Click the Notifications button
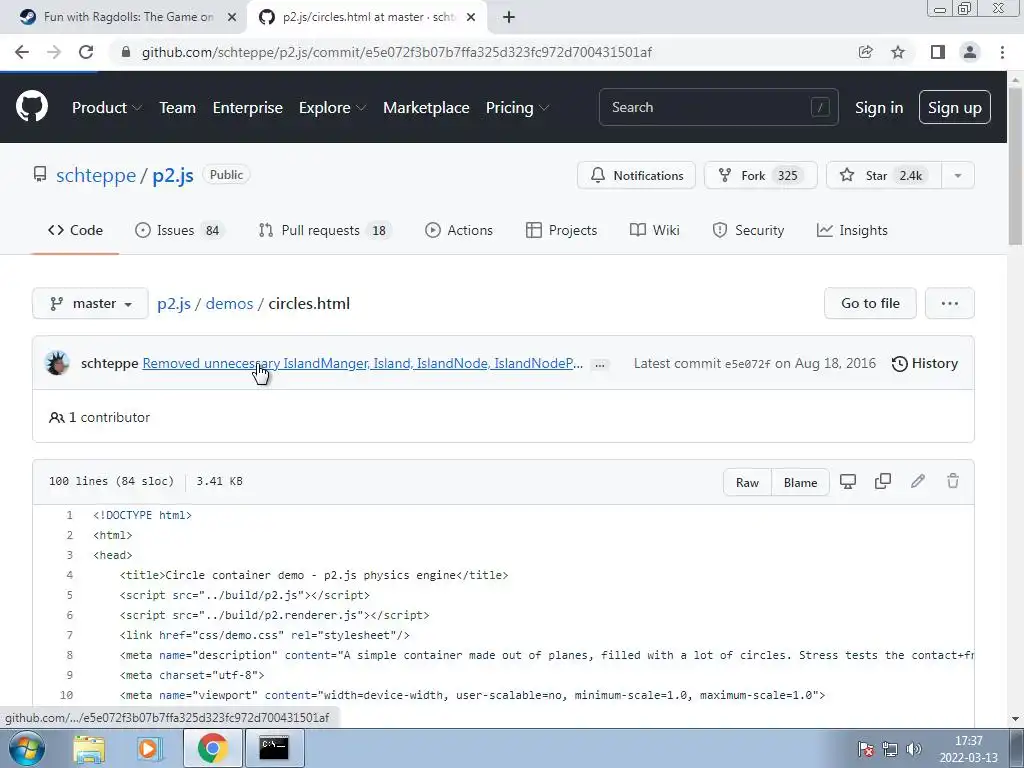Screen dimensions: 1024x768 pos(636,176)
